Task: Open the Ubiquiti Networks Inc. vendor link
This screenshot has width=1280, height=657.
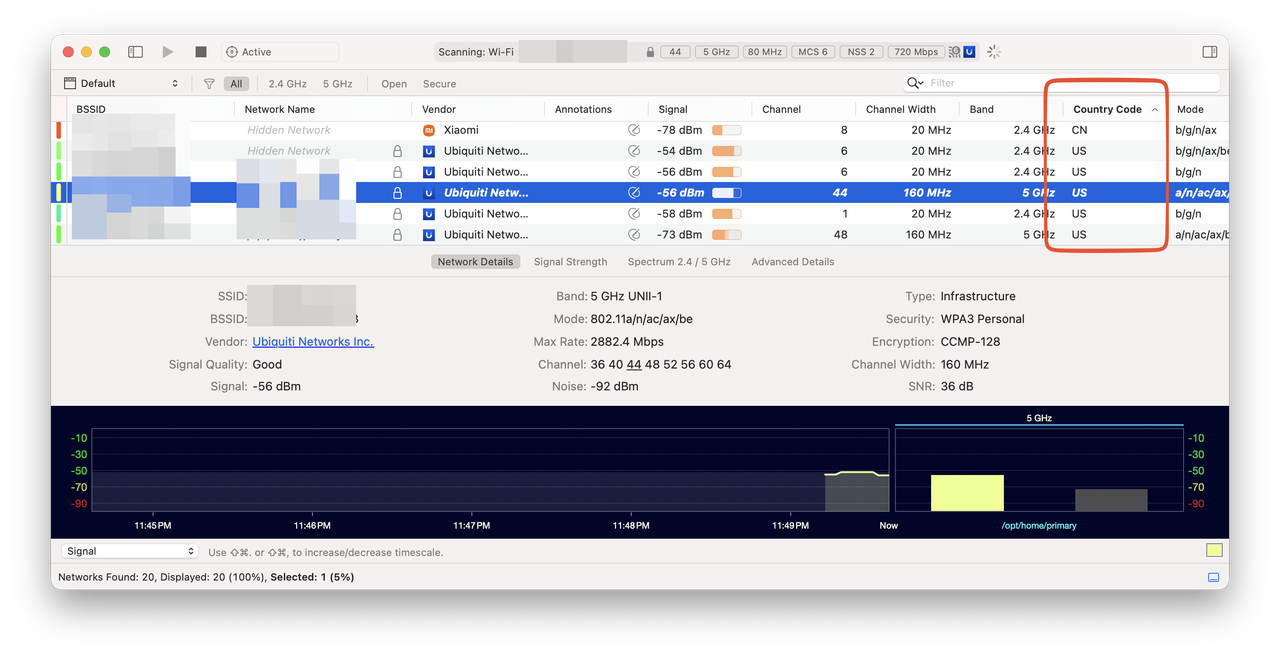Action: click(x=313, y=342)
